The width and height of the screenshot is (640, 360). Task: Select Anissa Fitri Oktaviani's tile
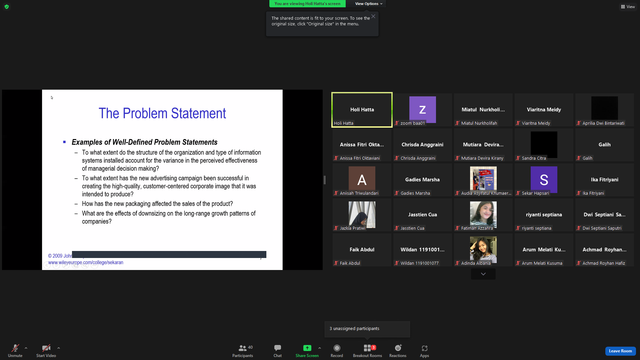[362, 145]
